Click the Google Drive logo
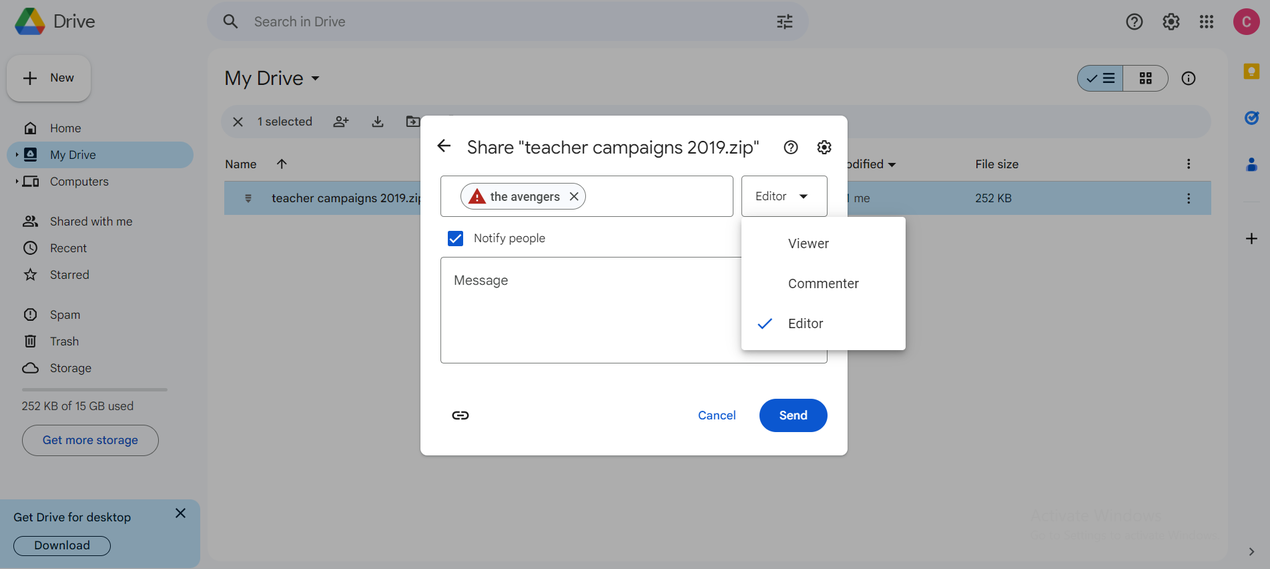This screenshot has width=1270, height=569. point(28,21)
